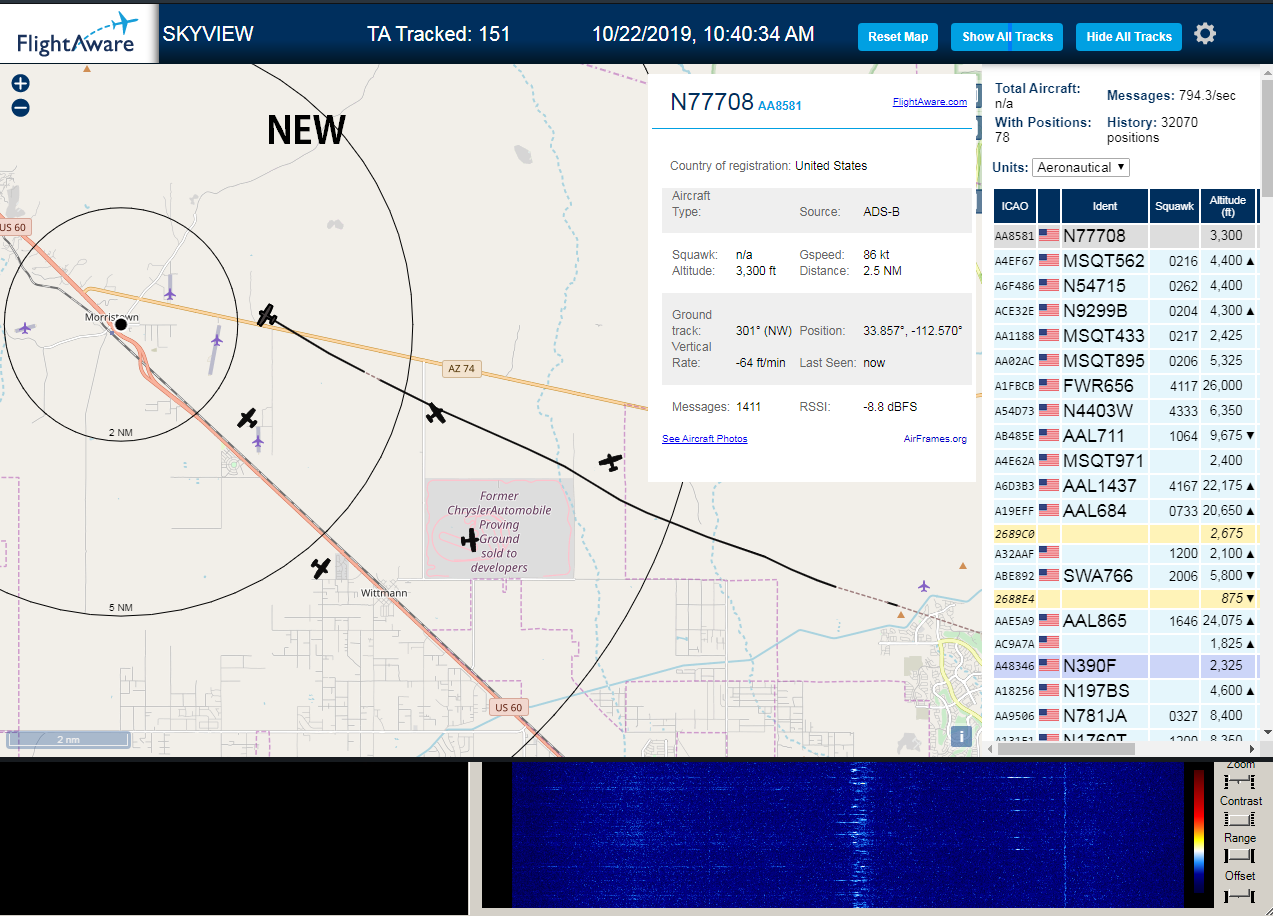Click the blue info button on the map
The width and height of the screenshot is (1273, 917).
(x=961, y=736)
